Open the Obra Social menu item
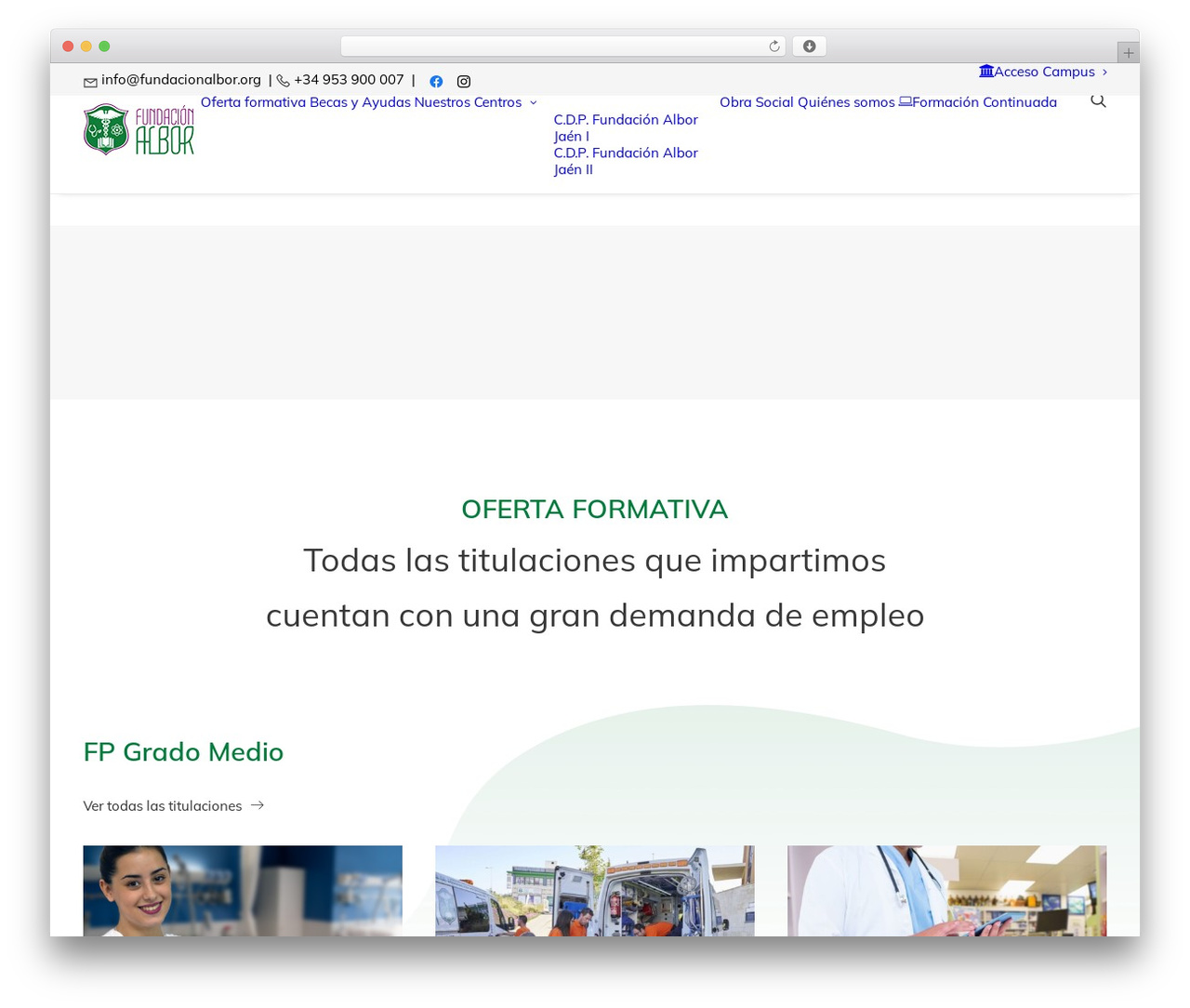The image size is (1190, 1008). click(756, 102)
